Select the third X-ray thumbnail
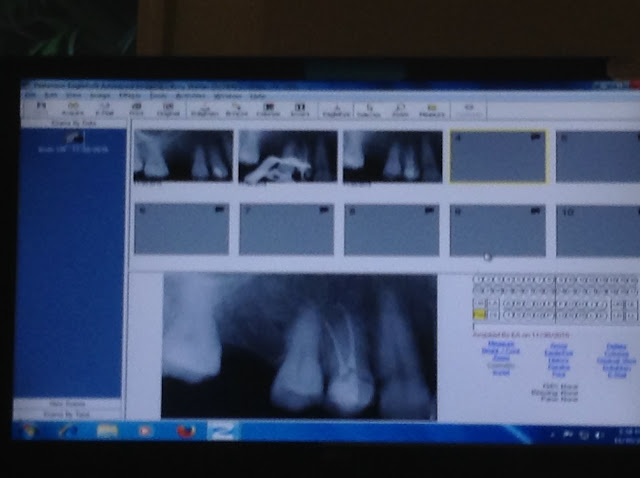This screenshot has height=478, width=640. (393, 156)
